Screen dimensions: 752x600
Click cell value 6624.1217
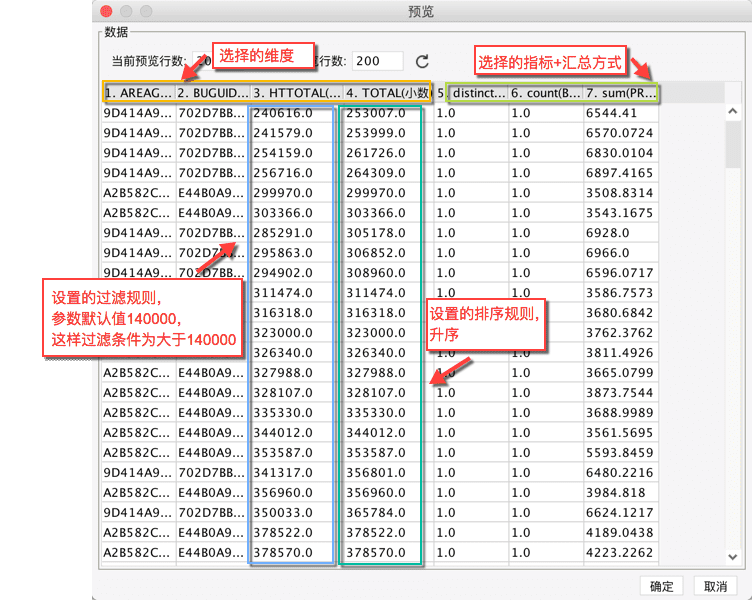tap(619, 513)
